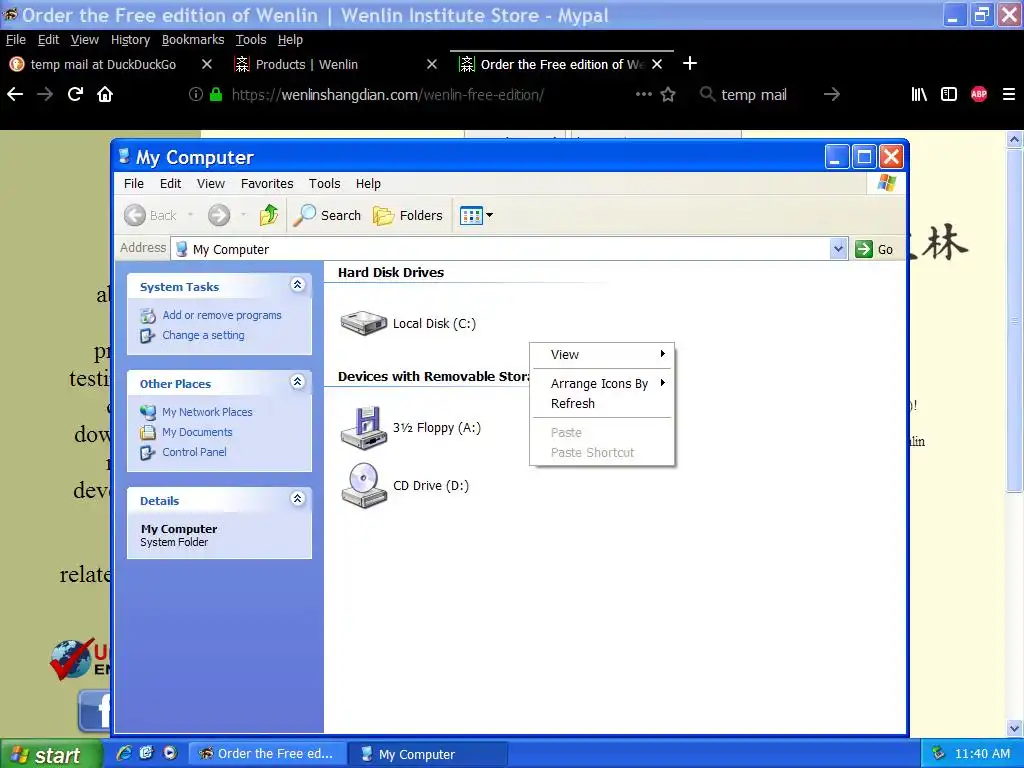
Task: Go to the browser Home page
Action: 105,94
